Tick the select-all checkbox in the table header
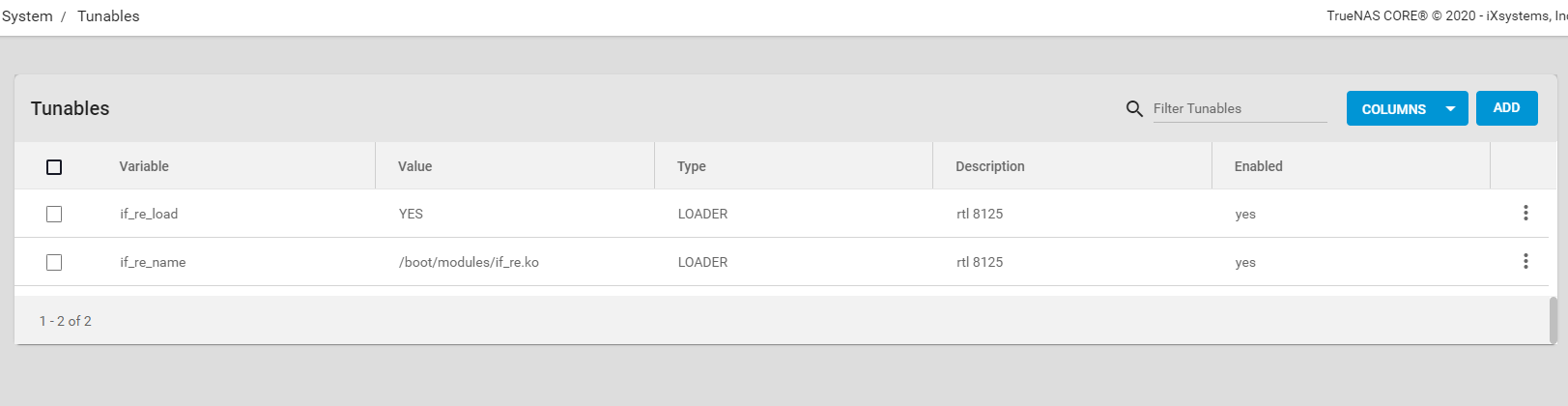The image size is (1568, 406). click(x=54, y=167)
